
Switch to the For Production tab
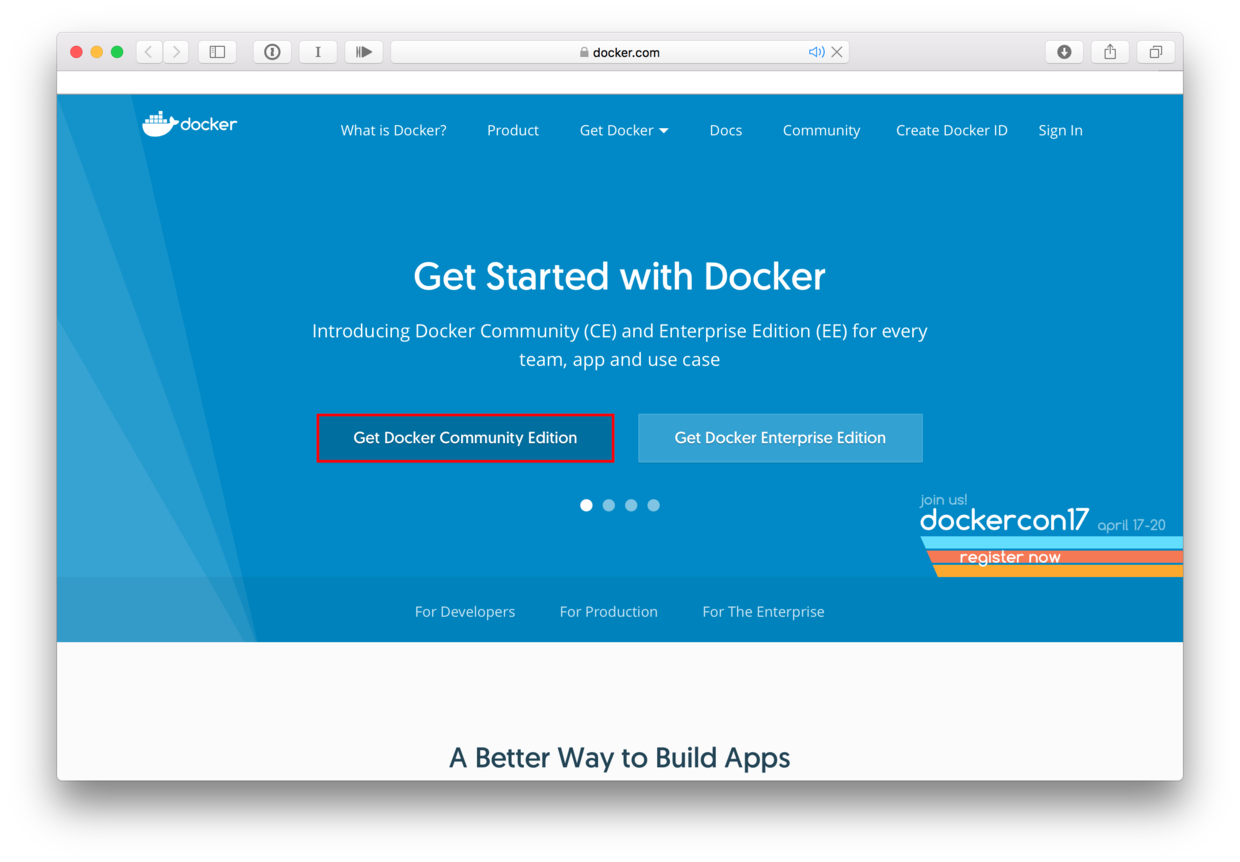coord(609,611)
